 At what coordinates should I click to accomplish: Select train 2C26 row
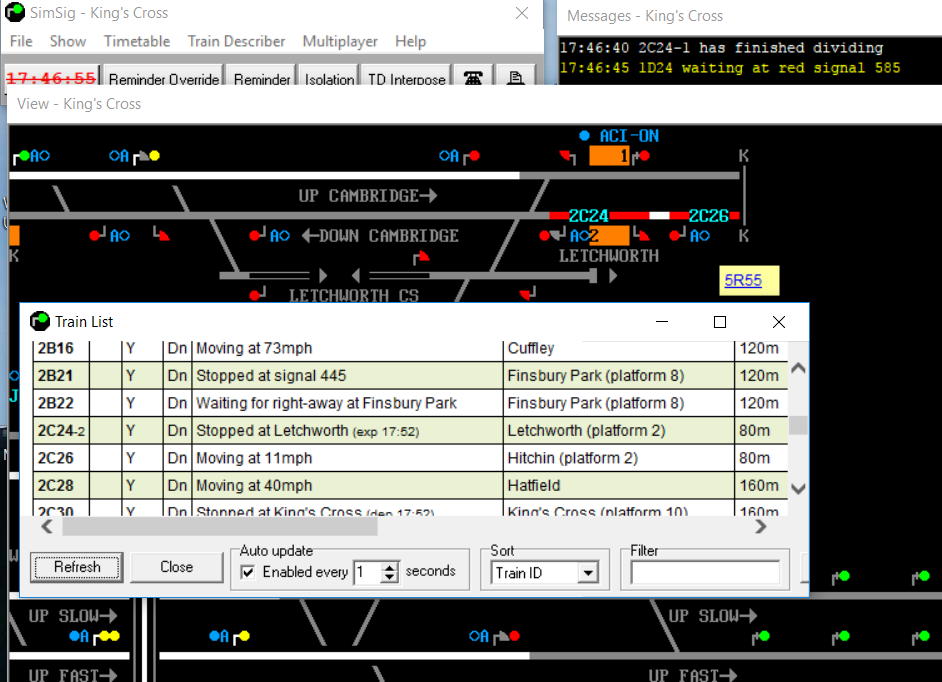(x=410, y=458)
